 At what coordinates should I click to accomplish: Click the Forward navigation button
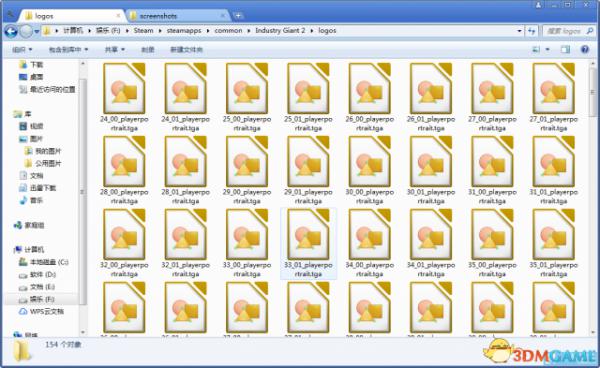(26, 31)
